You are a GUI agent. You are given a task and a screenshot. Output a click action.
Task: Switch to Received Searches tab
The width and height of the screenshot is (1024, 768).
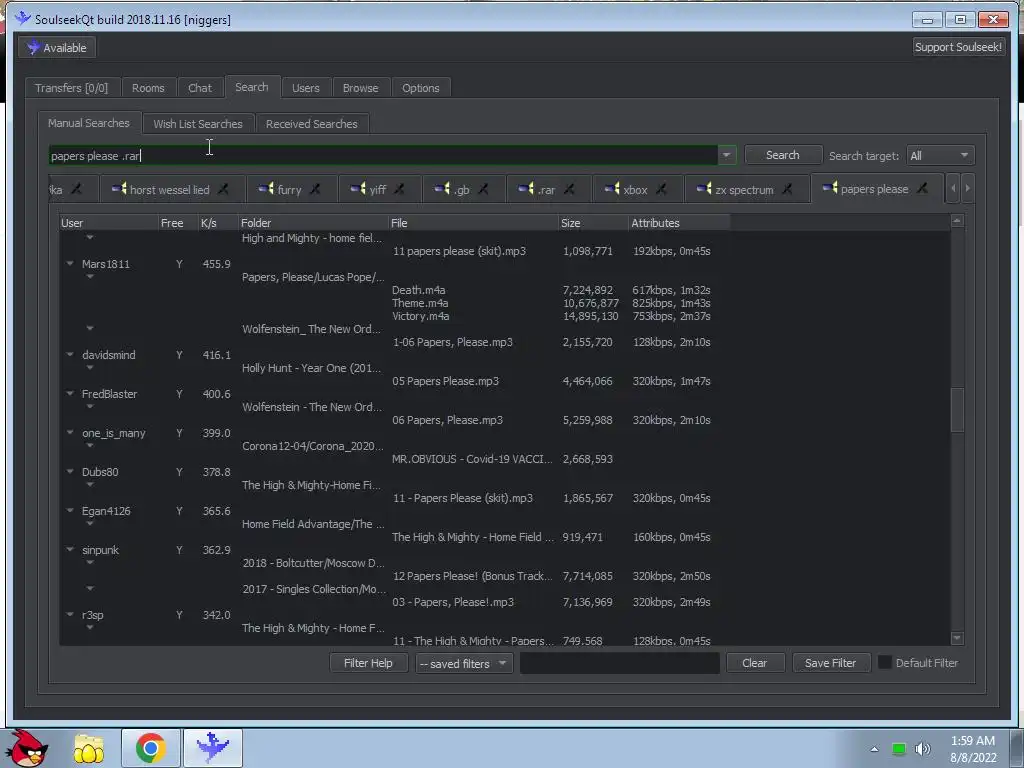[x=312, y=123]
